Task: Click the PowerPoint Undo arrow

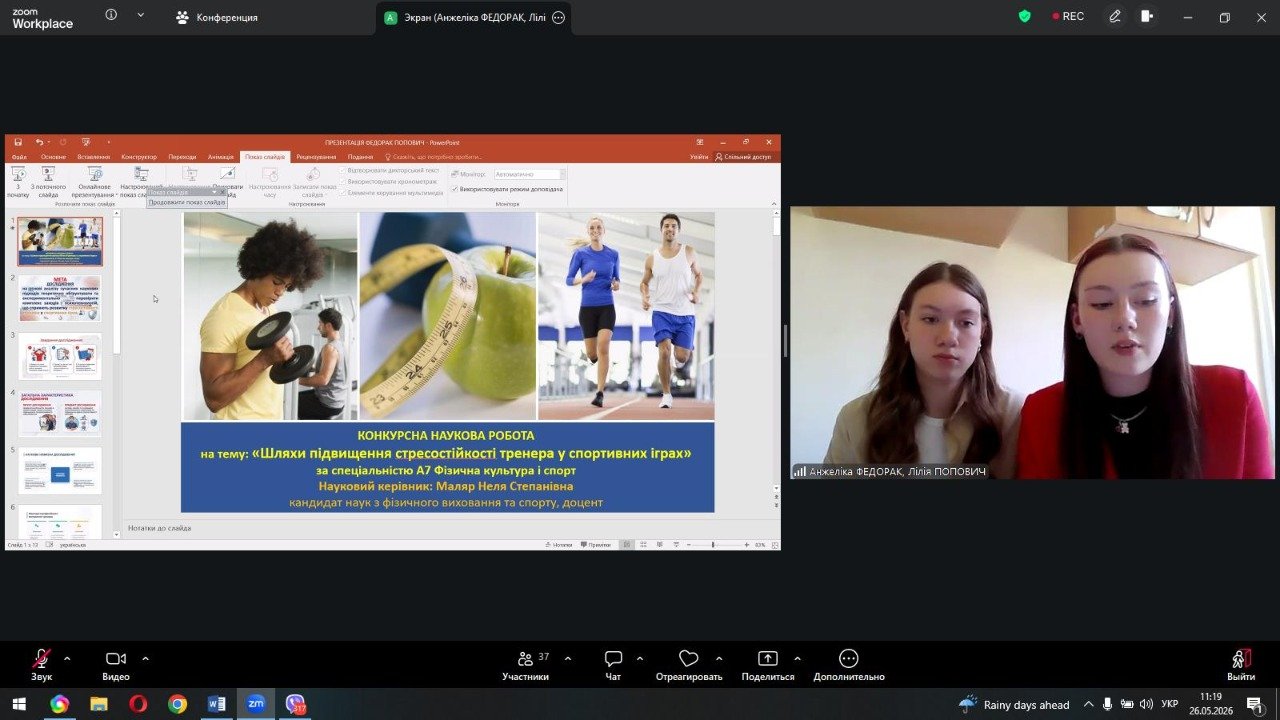Action: pyautogui.click(x=39, y=142)
